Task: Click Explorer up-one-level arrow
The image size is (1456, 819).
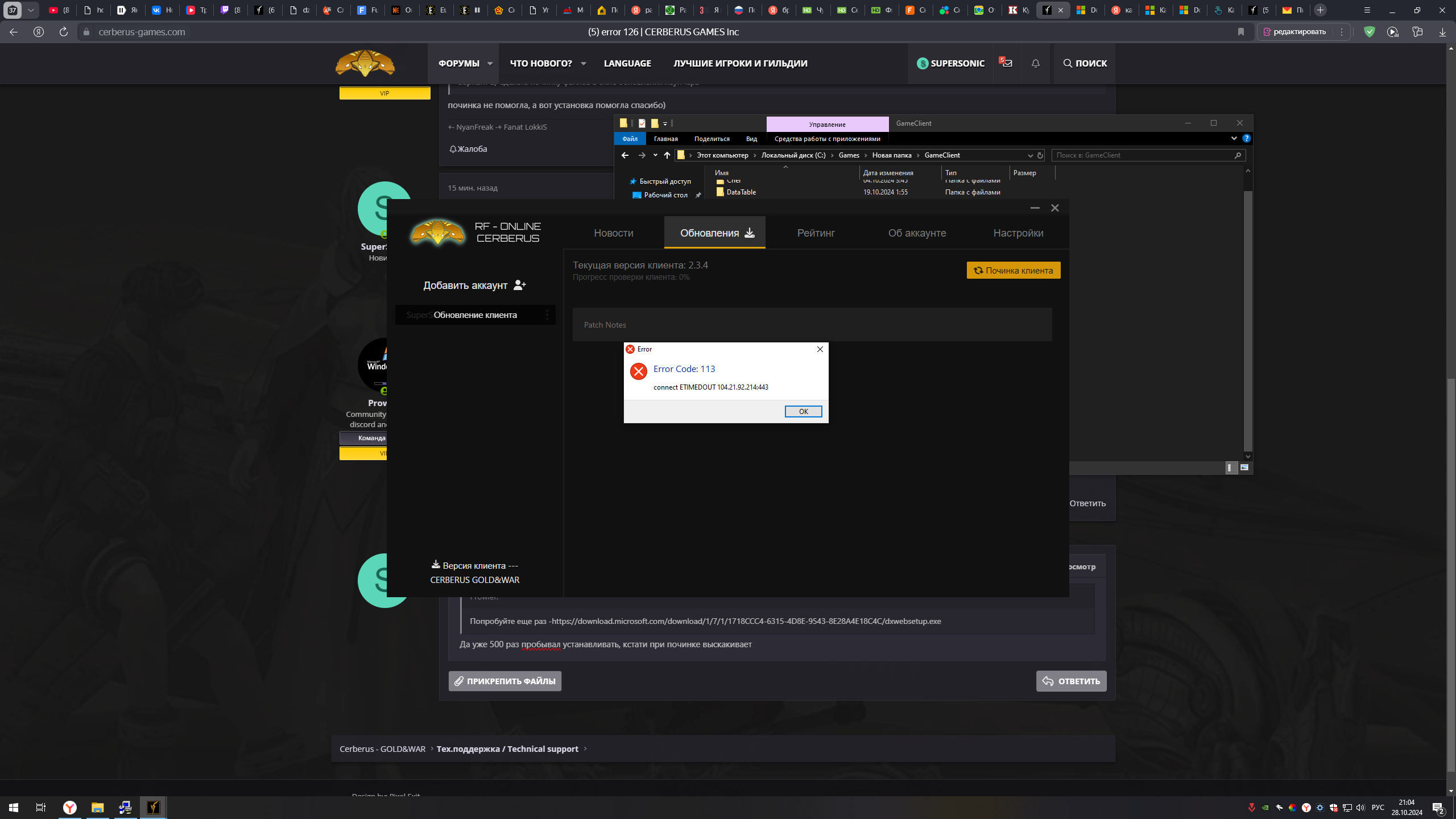Action: 667,155
